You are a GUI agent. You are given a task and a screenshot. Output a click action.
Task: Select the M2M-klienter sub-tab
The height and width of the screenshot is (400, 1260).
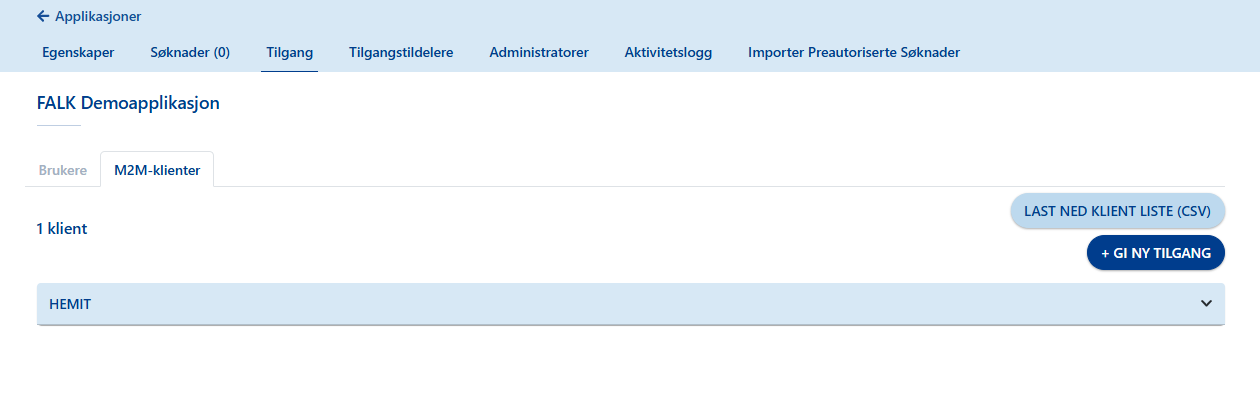pos(157,170)
